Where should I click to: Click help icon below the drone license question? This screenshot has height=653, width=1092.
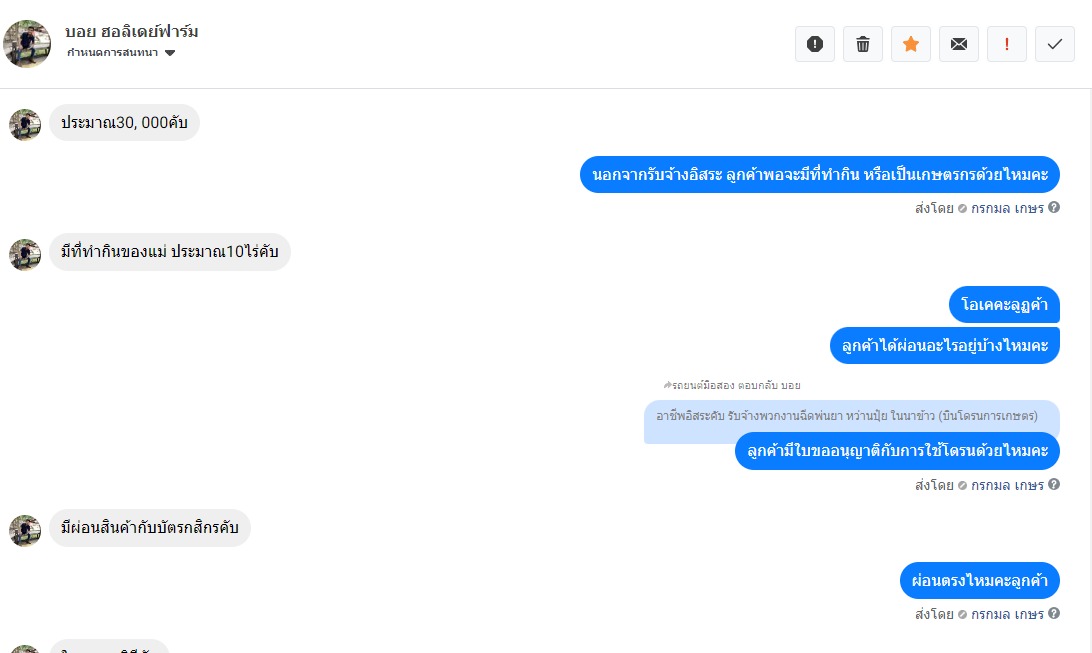tap(1054, 485)
